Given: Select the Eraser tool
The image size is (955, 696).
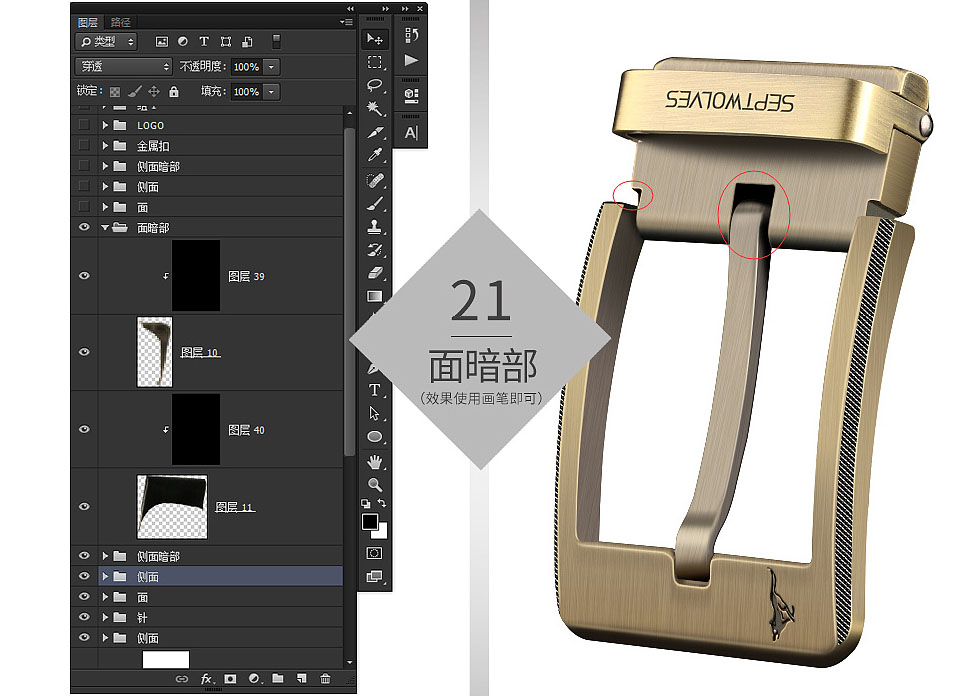Looking at the screenshot, I should click(375, 273).
